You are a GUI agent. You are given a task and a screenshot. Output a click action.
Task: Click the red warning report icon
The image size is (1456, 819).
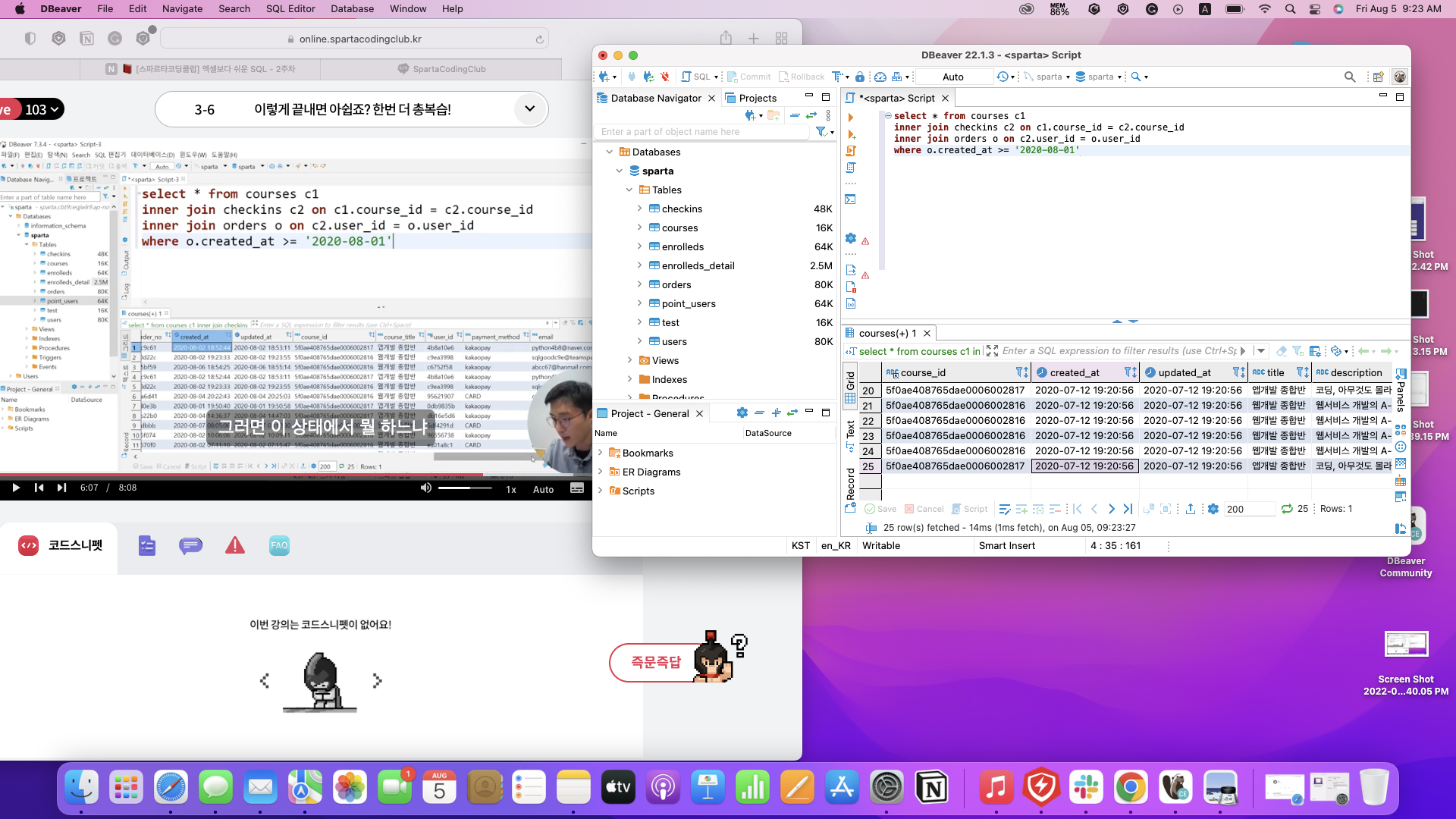point(235,545)
